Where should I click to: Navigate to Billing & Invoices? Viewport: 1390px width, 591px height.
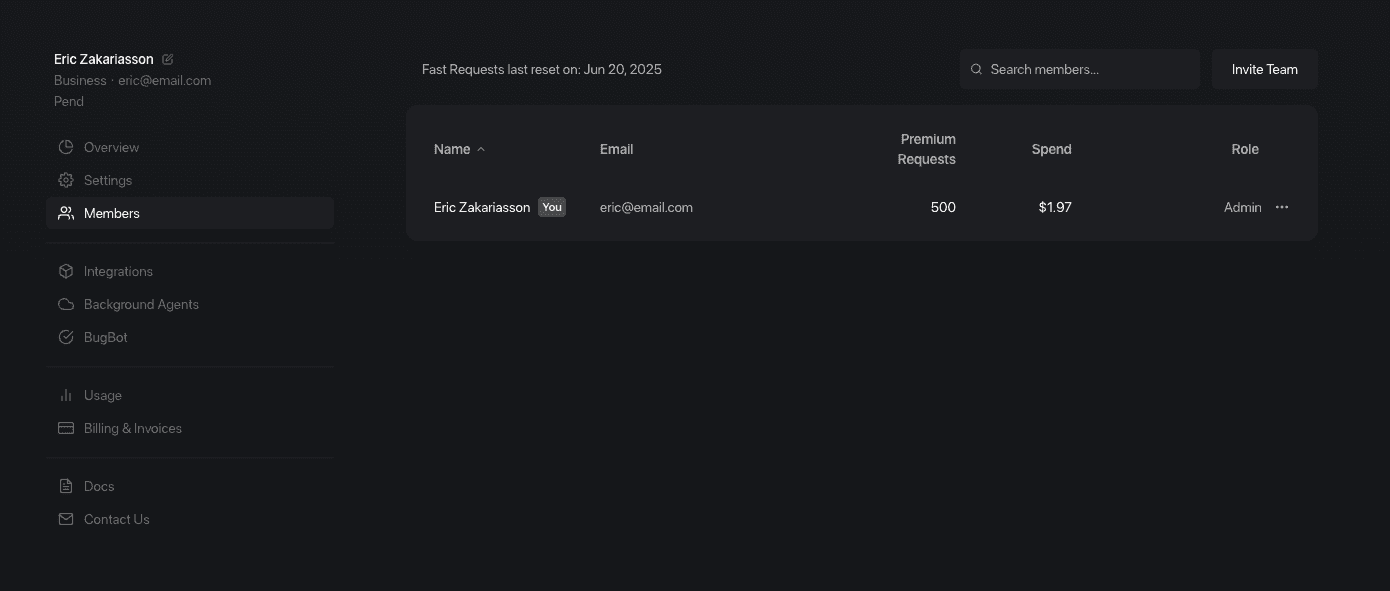pos(132,428)
